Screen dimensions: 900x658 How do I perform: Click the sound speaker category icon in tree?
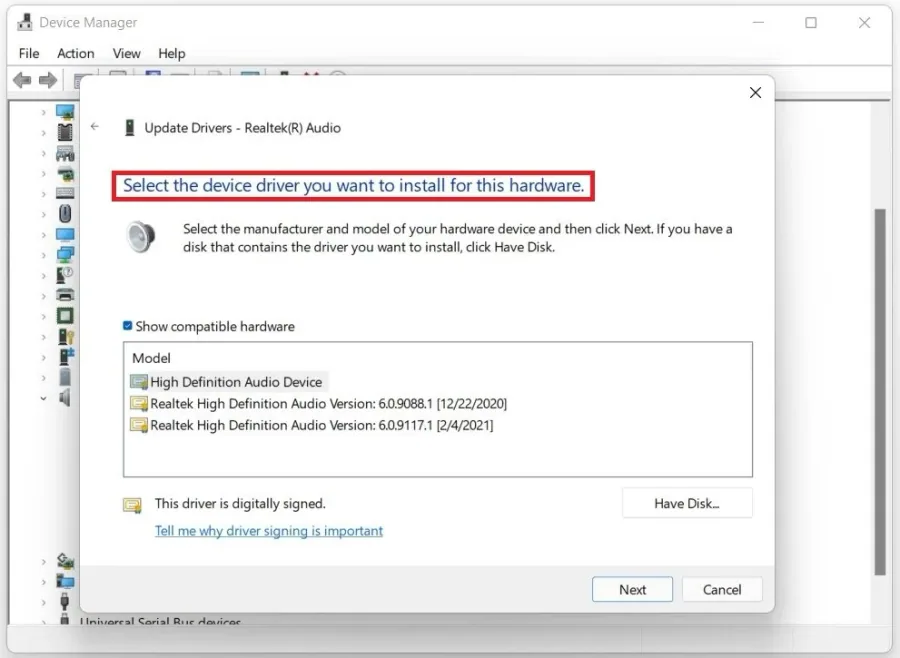pyautogui.click(x=65, y=397)
